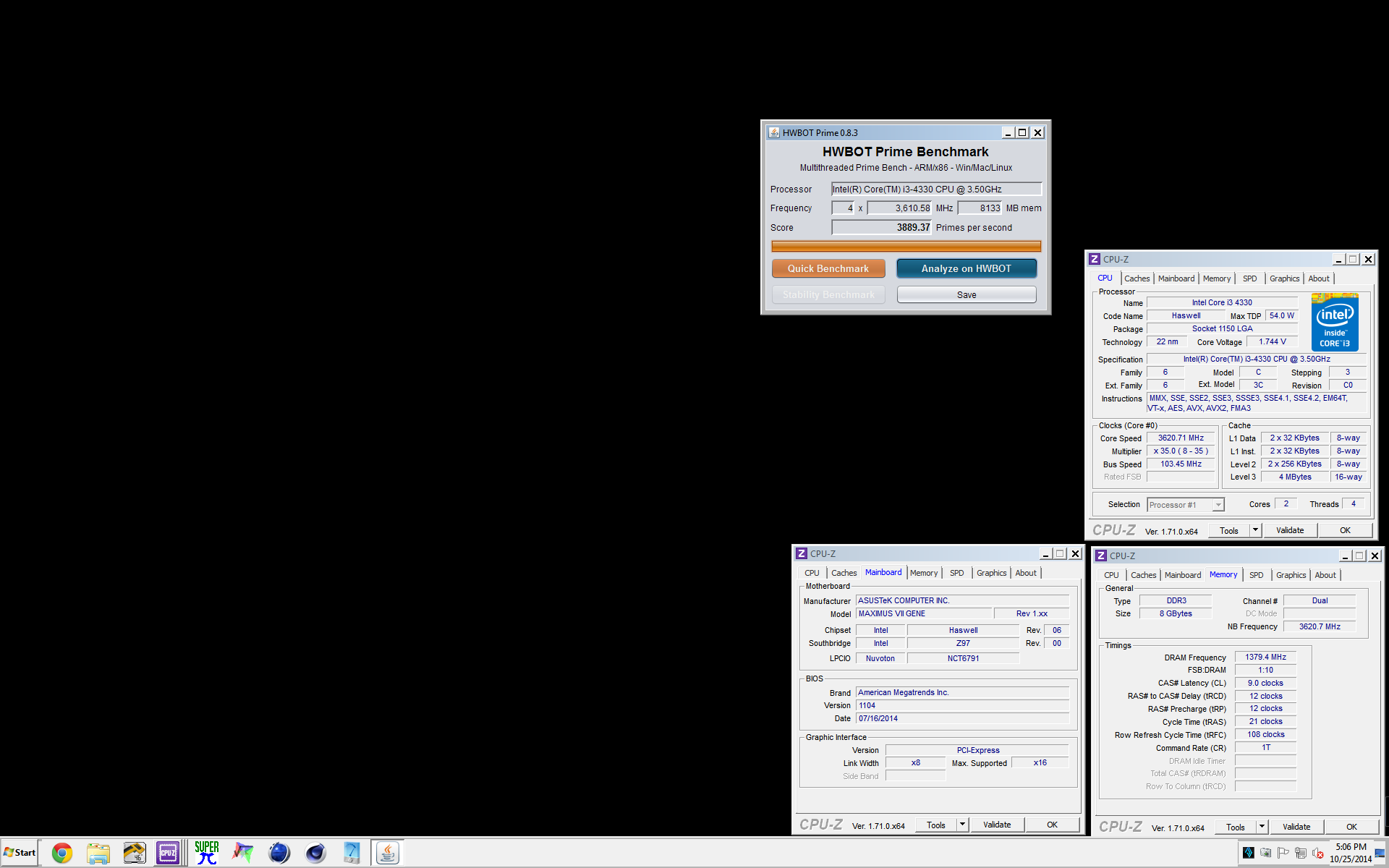The height and width of the screenshot is (868, 1389).
Task: Open Graphics tab in CPU window of CPU-Z
Action: [x=1284, y=278]
